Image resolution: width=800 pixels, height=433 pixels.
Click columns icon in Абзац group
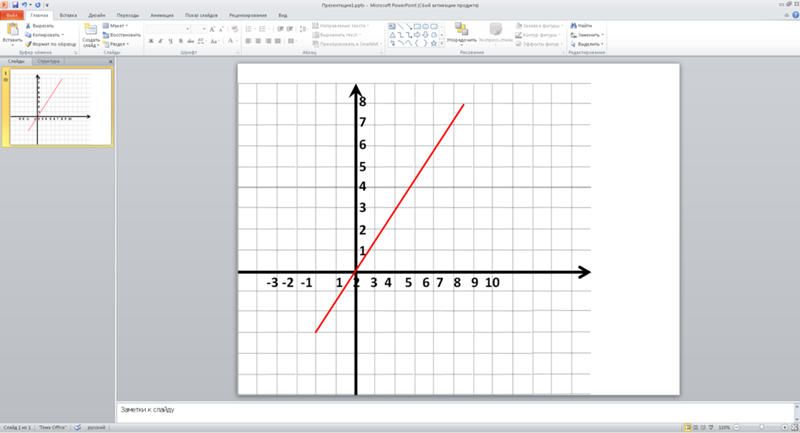click(x=291, y=41)
